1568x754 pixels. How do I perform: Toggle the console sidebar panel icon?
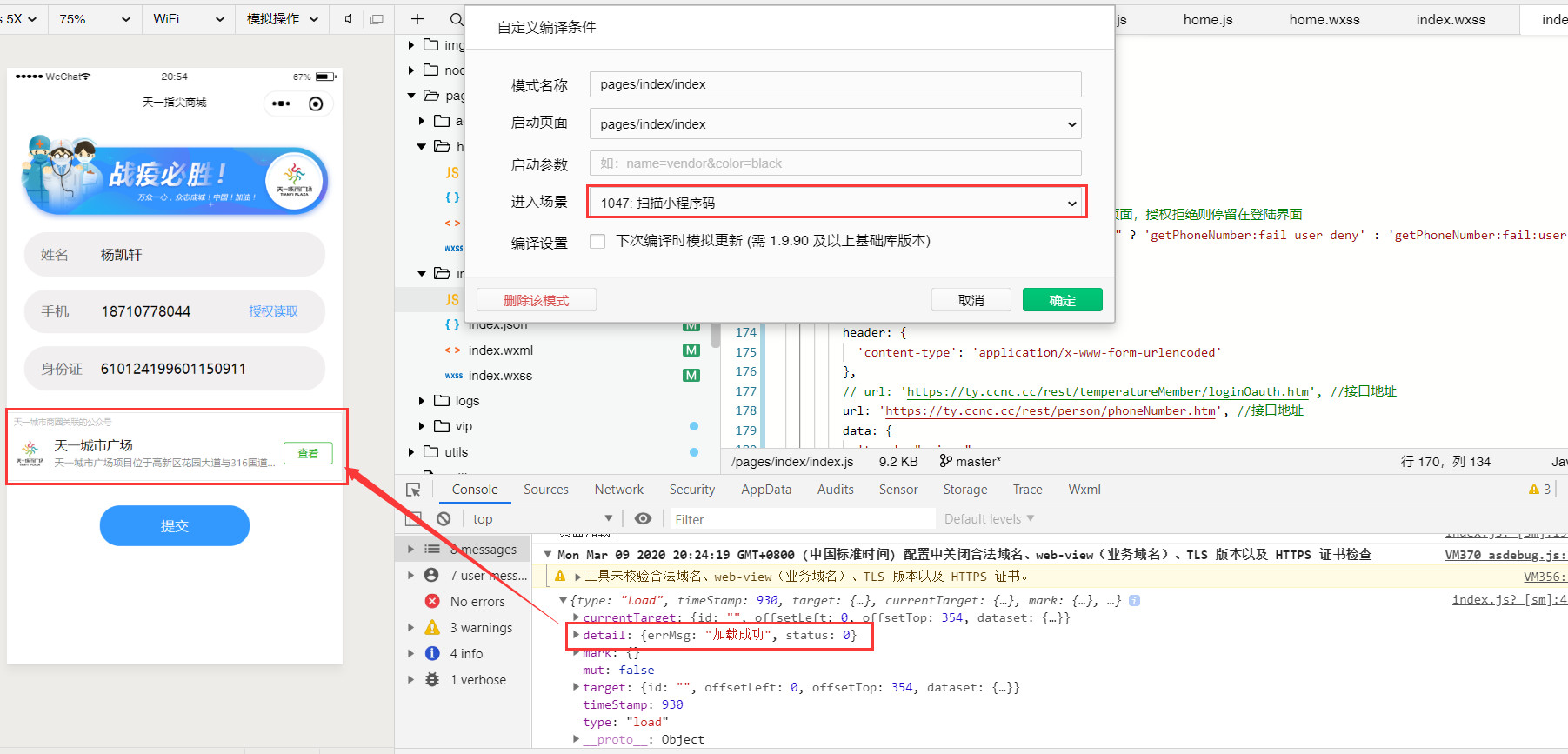414,519
